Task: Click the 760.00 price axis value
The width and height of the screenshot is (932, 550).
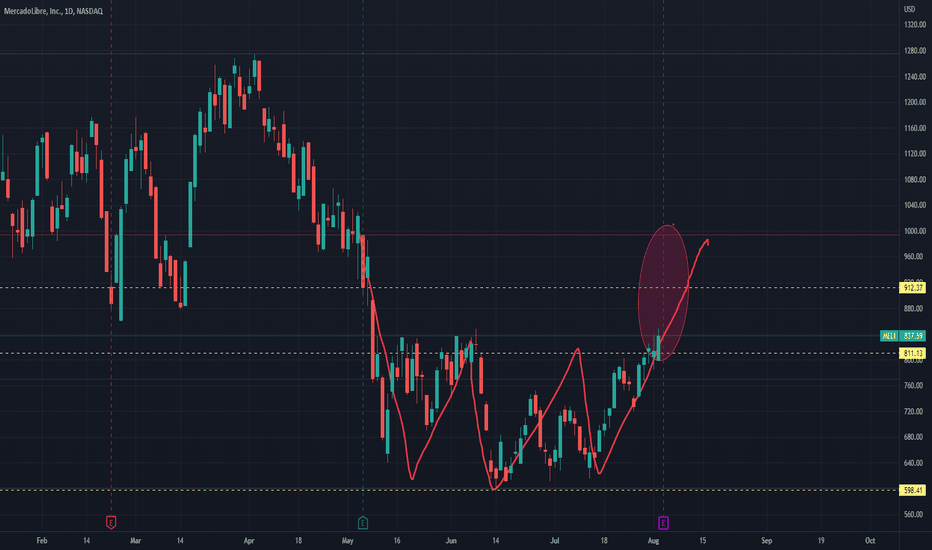Action: tap(915, 385)
